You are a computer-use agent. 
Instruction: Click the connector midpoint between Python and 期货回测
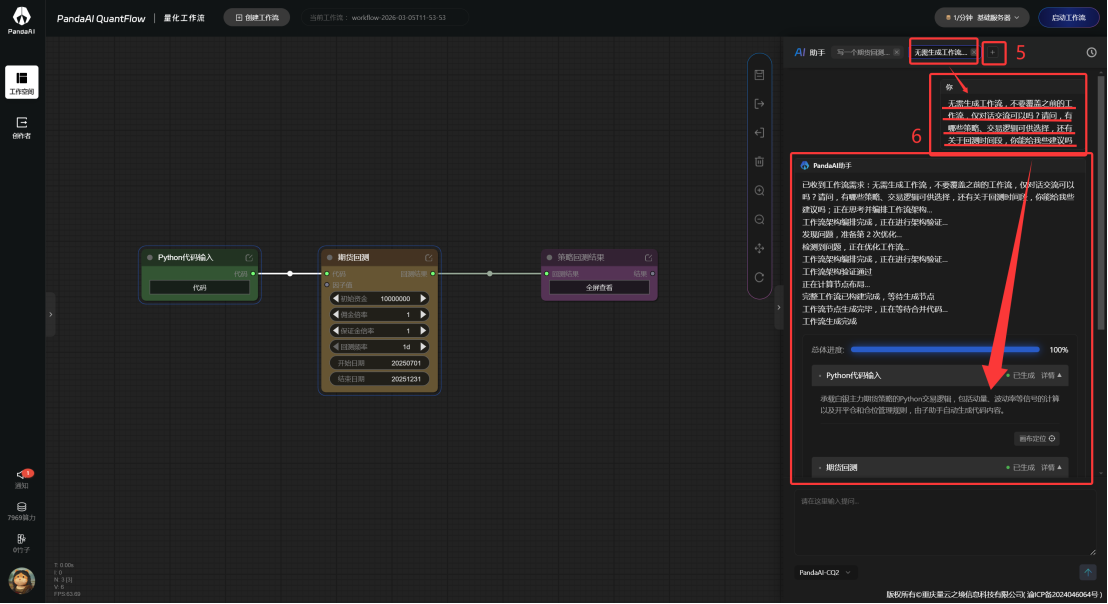tap(290, 273)
